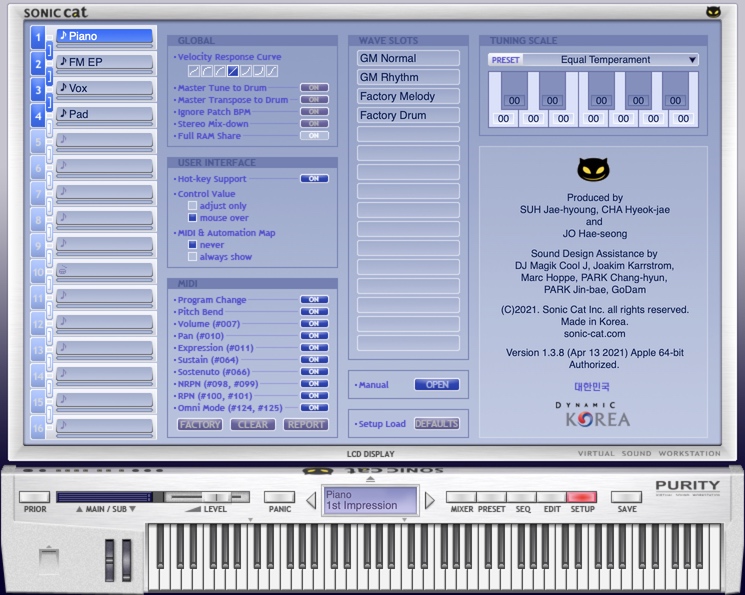The width and height of the screenshot is (745, 595).
Task: Check the 'mouse over' control value box
Action: [x=192, y=218]
